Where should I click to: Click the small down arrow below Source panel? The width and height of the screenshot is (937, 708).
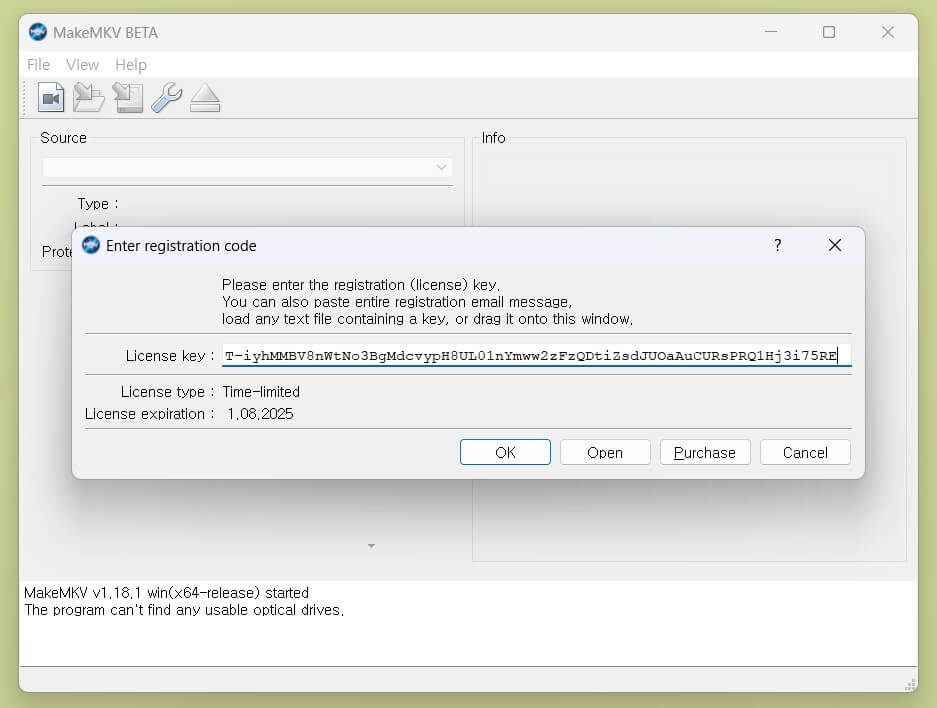(x=371, y=546)
